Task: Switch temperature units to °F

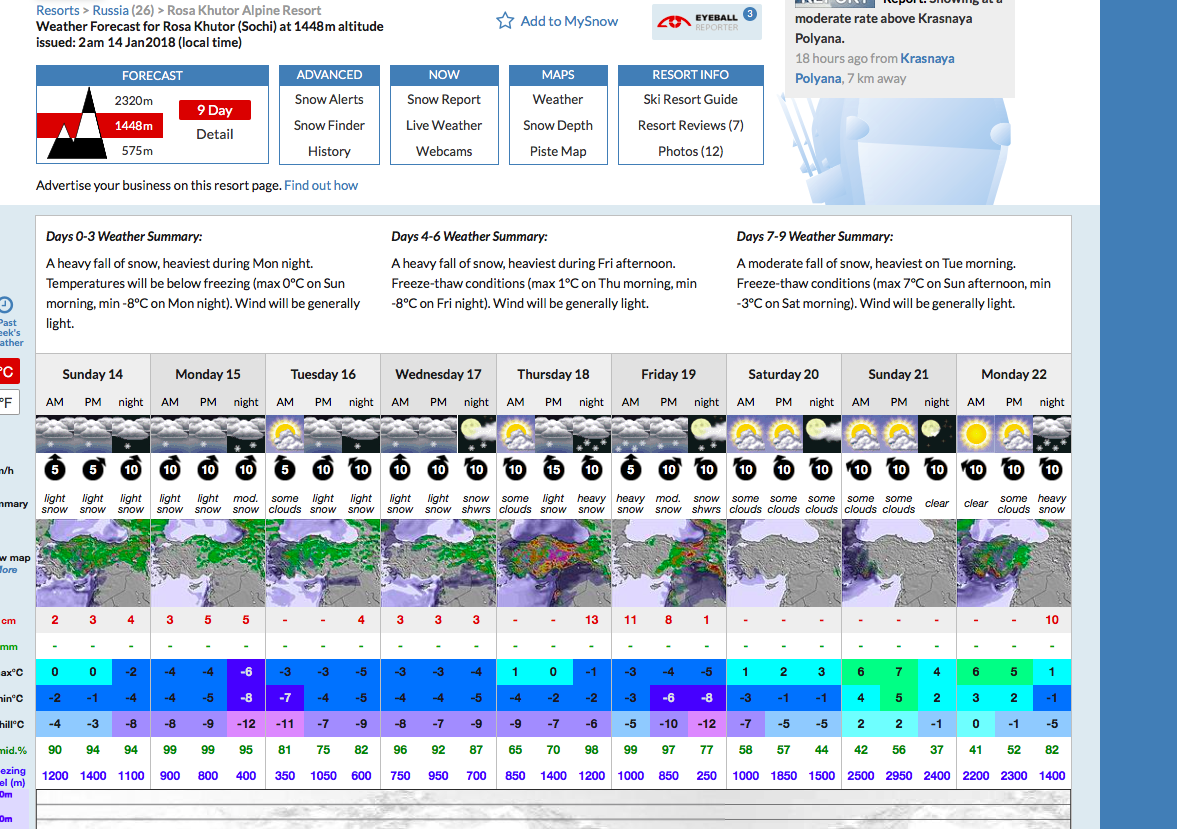Action: 6,403
